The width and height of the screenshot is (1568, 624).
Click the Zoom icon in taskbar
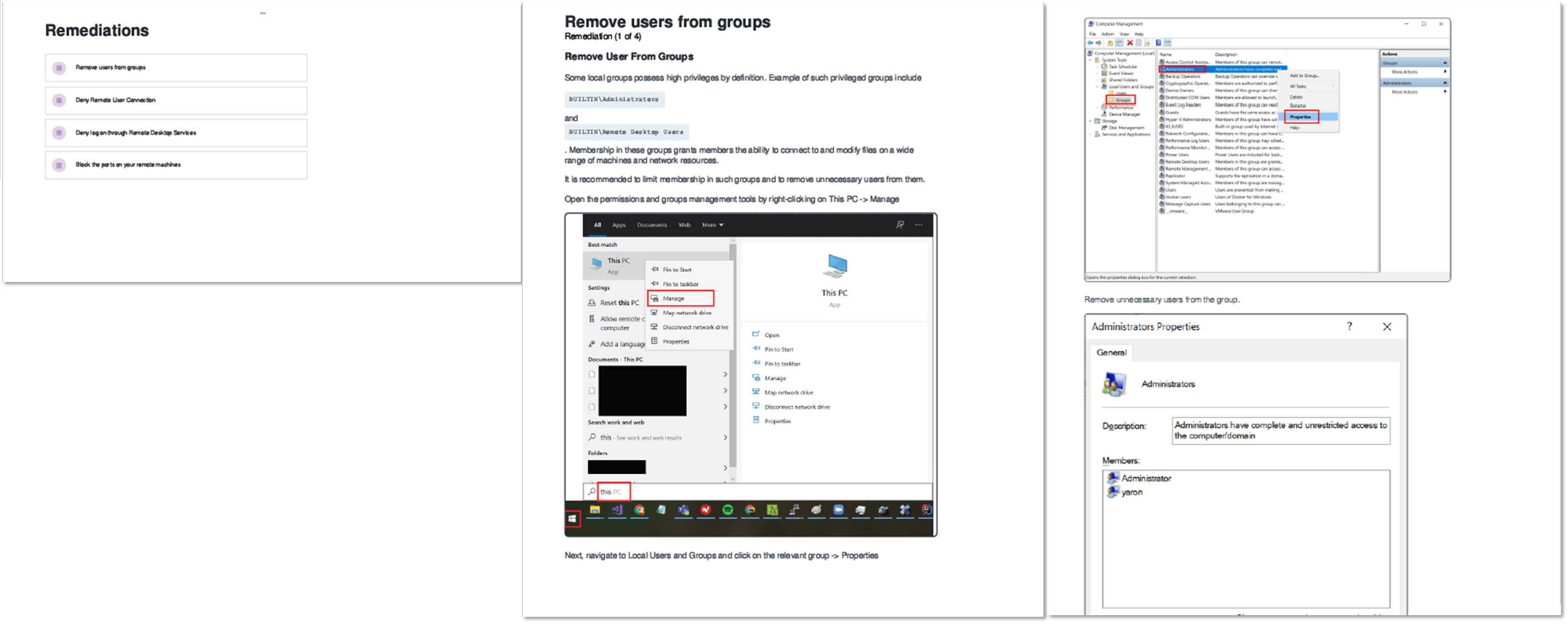[x=838, y=510]
